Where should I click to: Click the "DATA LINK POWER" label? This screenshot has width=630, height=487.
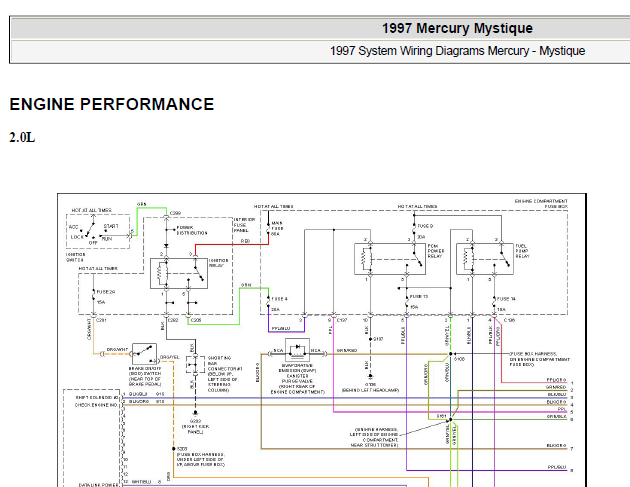pyautogui.click(x=98, y=485)
